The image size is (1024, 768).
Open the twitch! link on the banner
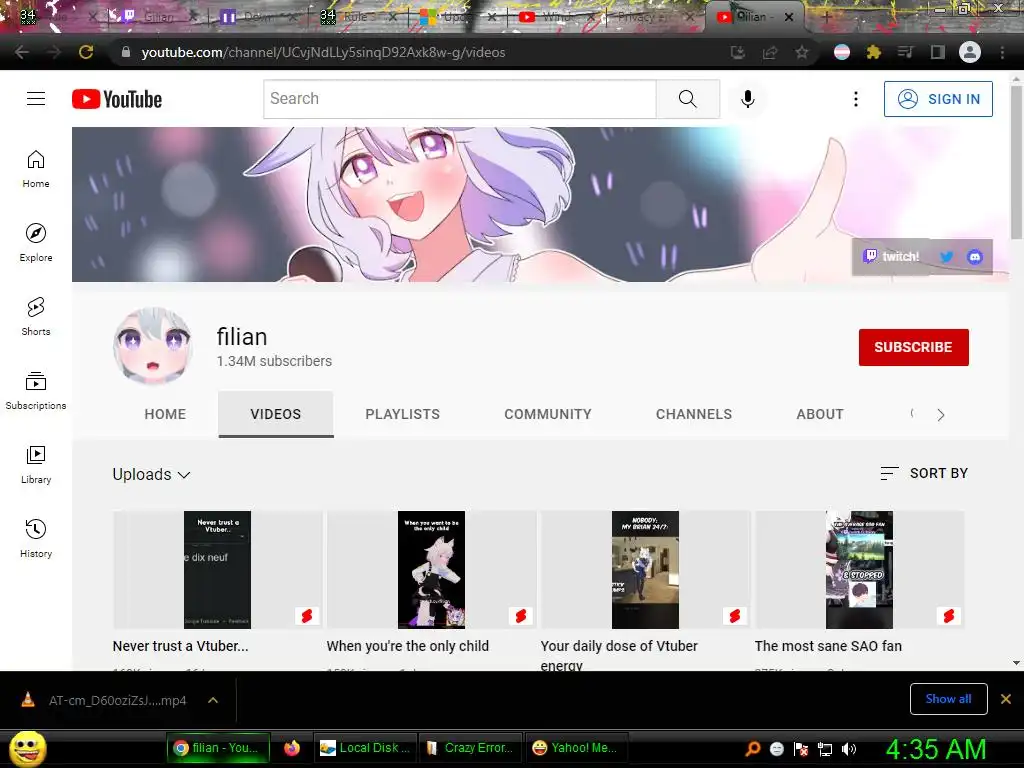click(x=892, y=257)
